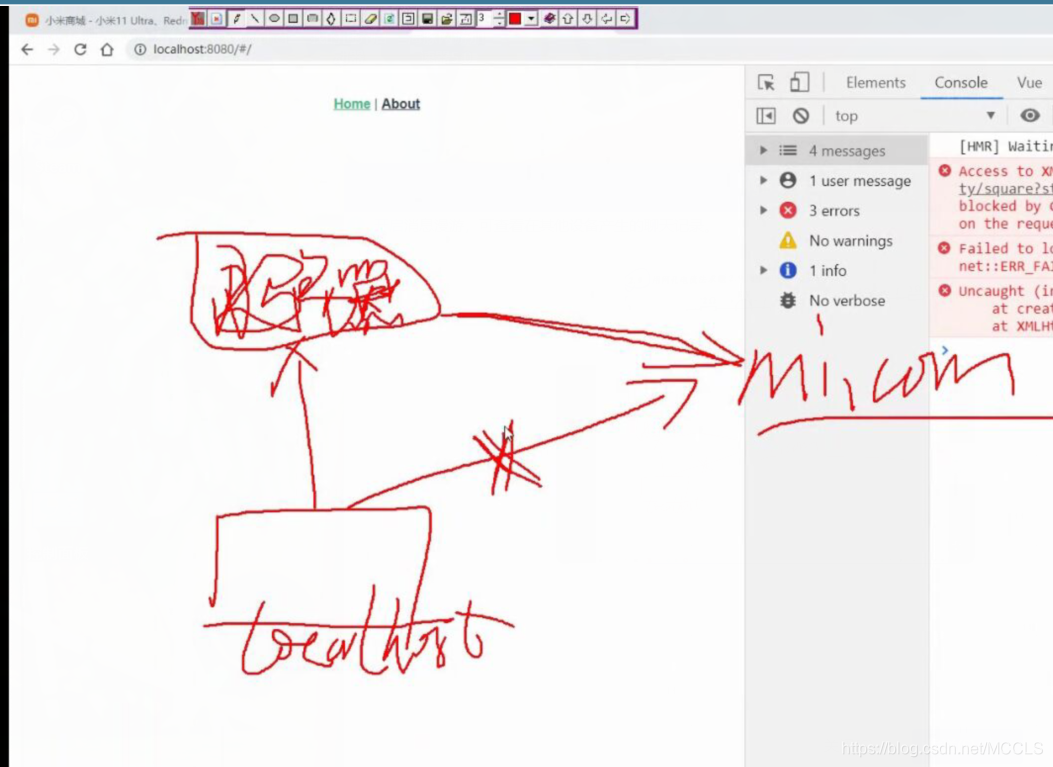Open the pen color dropdown arrow
This screenshot has height=767, width=1053.
(x=531, y=19)
